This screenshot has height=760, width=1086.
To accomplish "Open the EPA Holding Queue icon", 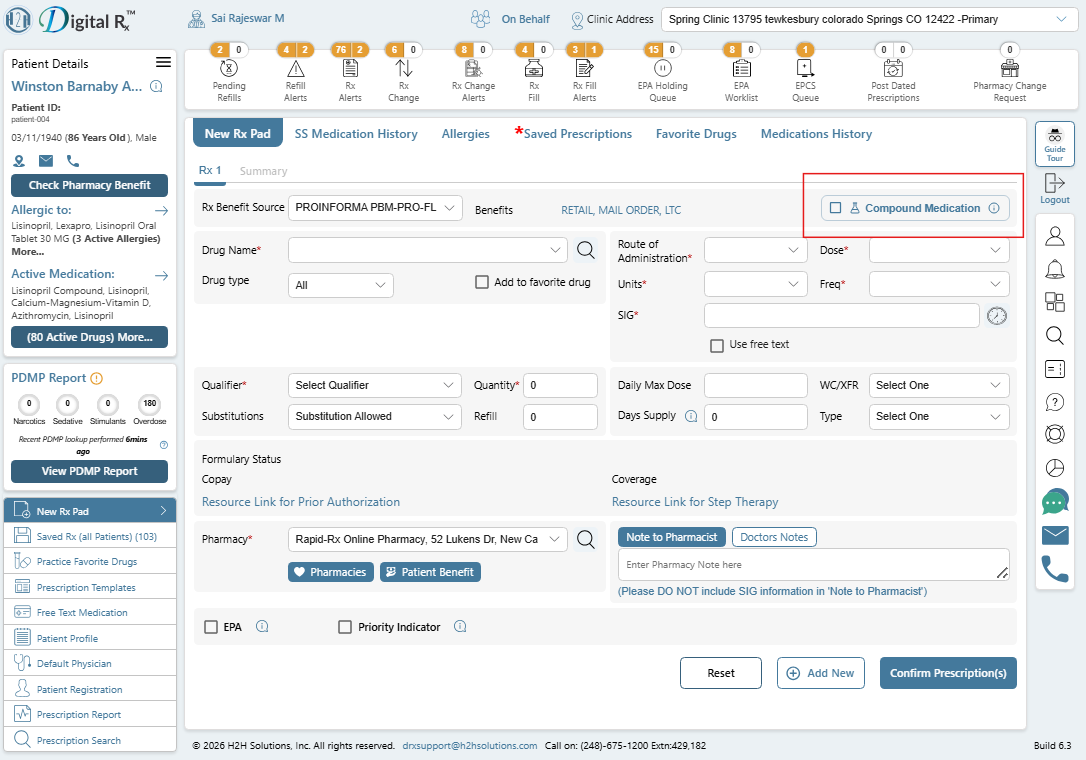I will point(663,68).
